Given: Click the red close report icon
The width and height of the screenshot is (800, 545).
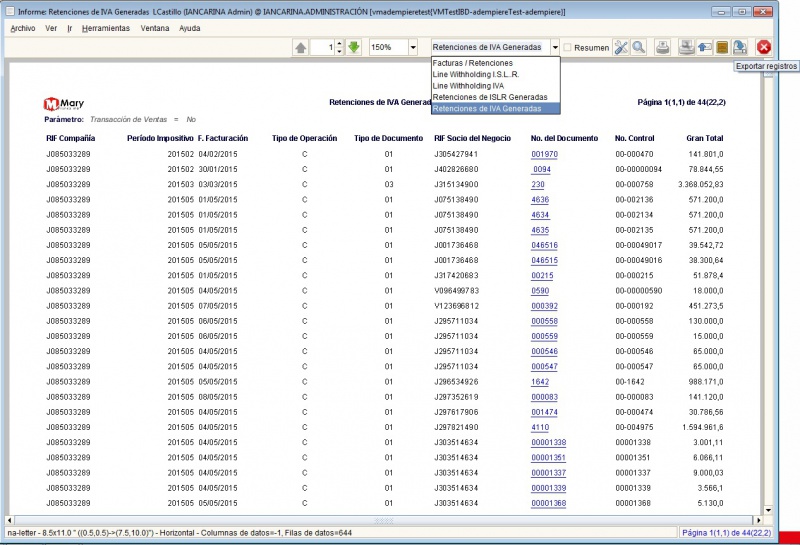Looking at the screenshot, I should [x=764, y=47].
